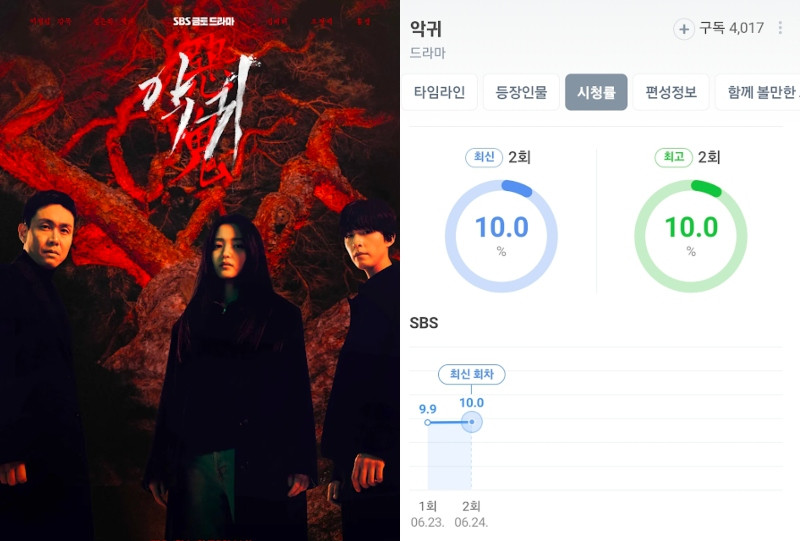Click the SBS channel heading
The height and width of the screenshot is (541, 800).
point(424,323)
